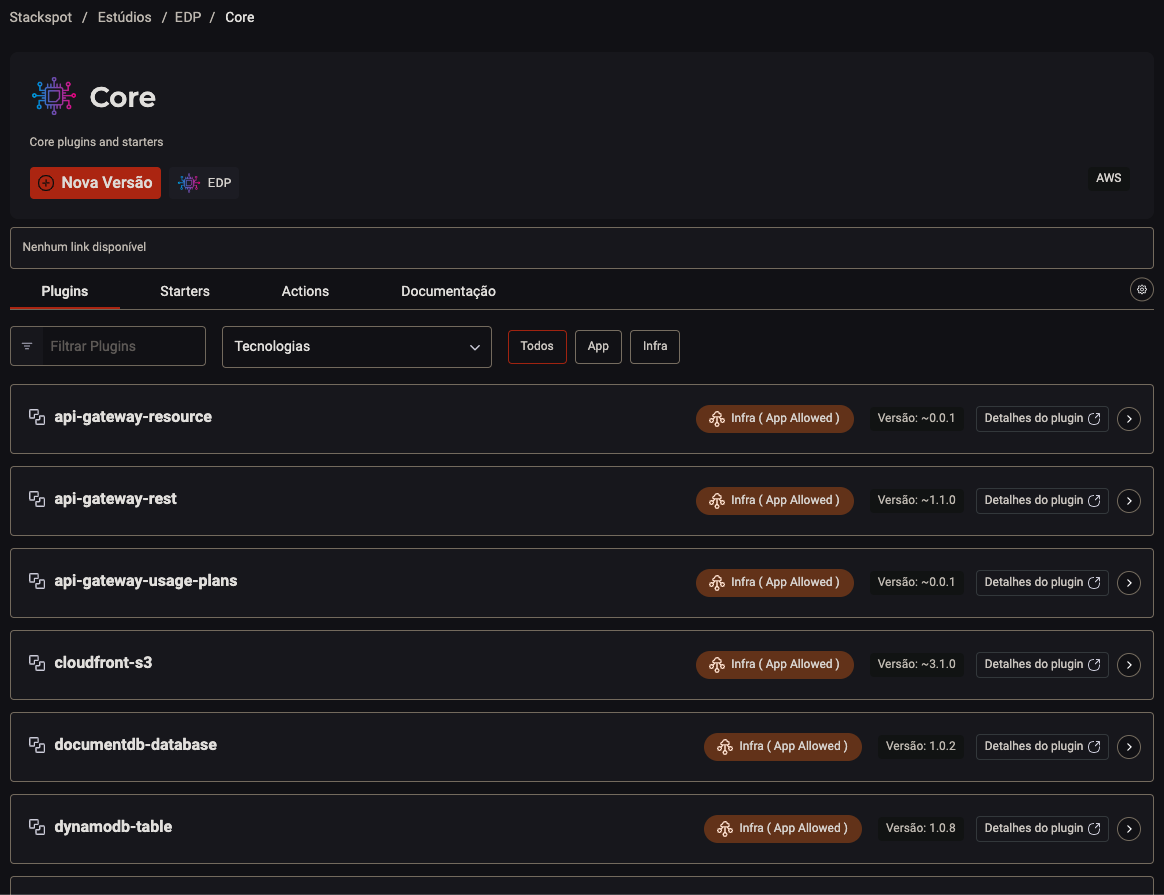Viewport: 1164px width, 895px height.
Task: Click plugin icon beside cloudfront-s3
Action: (x=36, y=663)
